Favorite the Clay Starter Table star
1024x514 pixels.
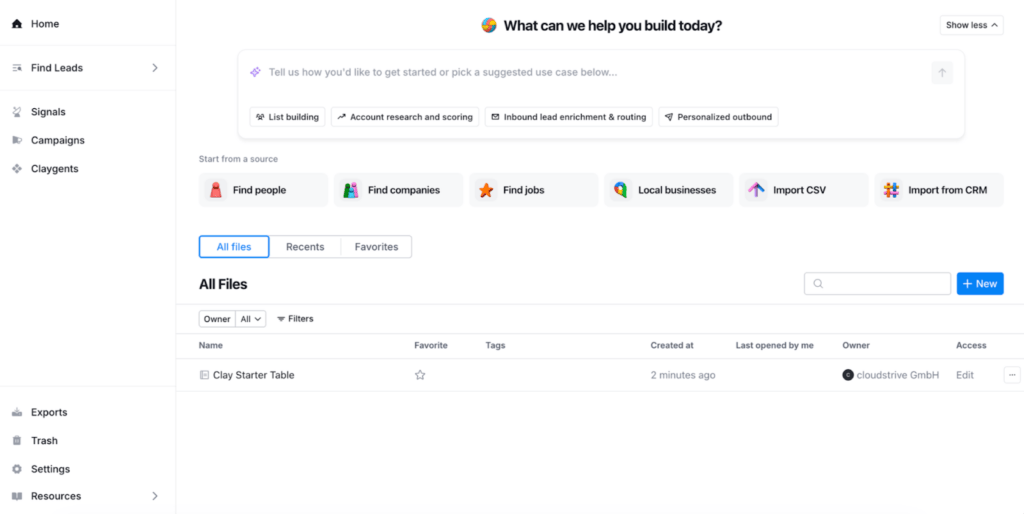click(420, 375)
